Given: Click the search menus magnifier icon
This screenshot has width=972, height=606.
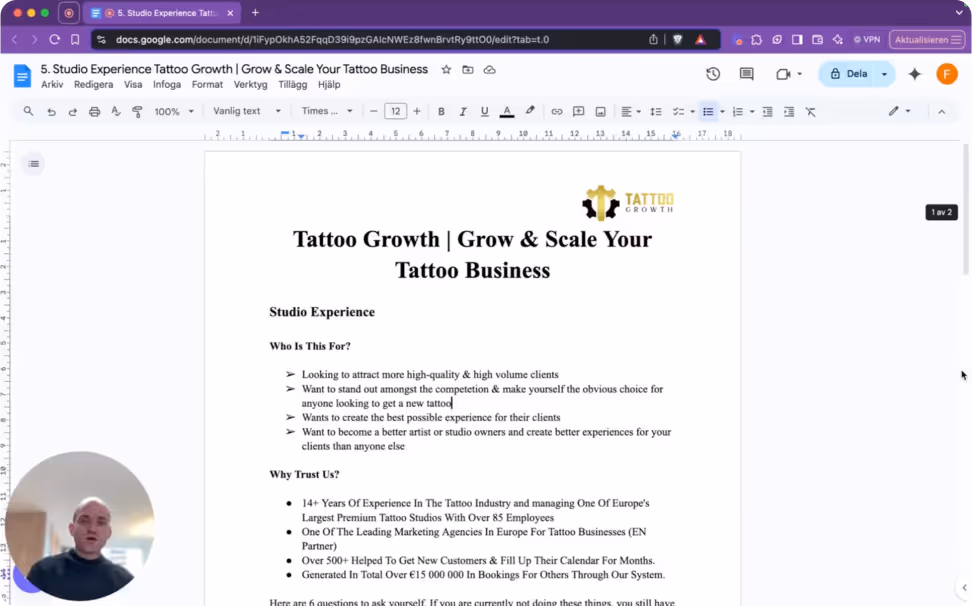Looking at the screenshot, I should (28, 112).
